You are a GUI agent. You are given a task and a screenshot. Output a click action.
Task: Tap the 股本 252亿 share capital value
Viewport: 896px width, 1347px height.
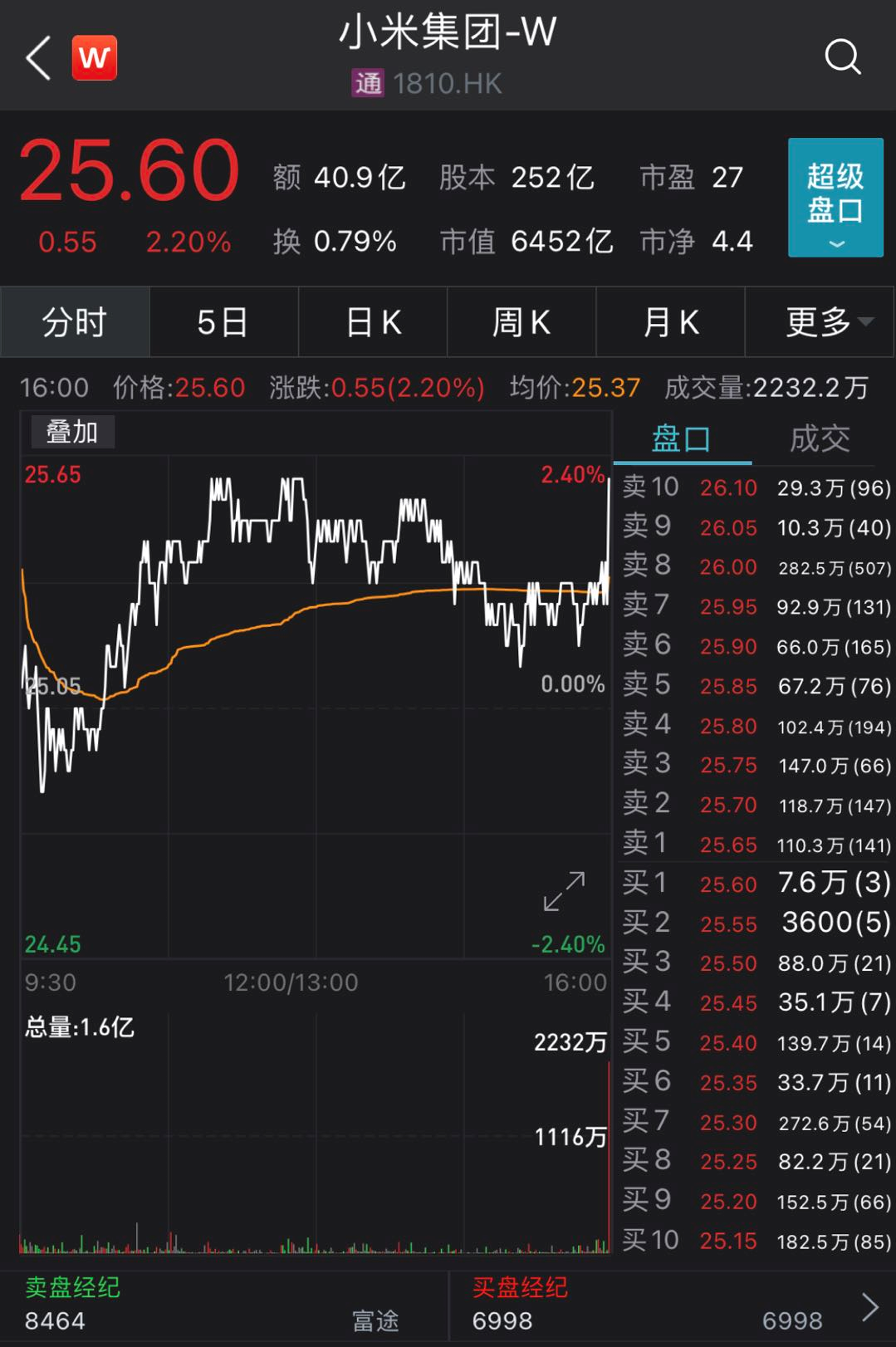click(517, 177)
